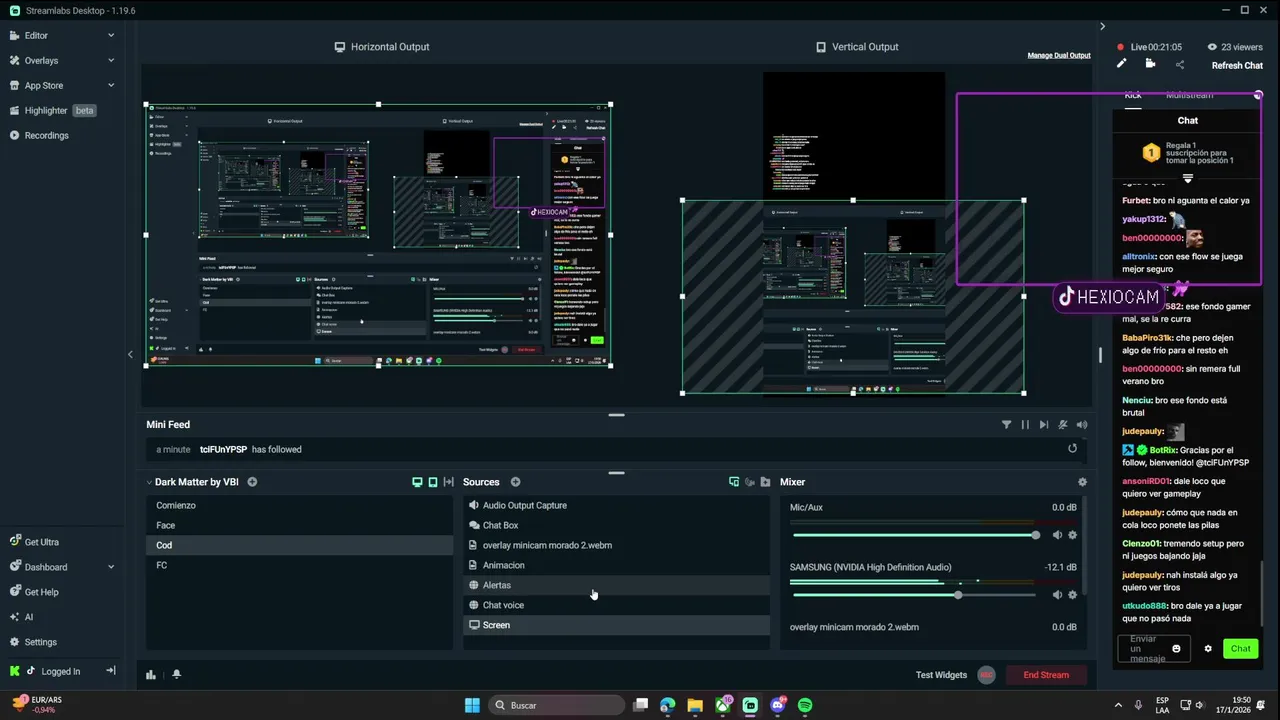Select the Chat voice source

coord(616,605)
